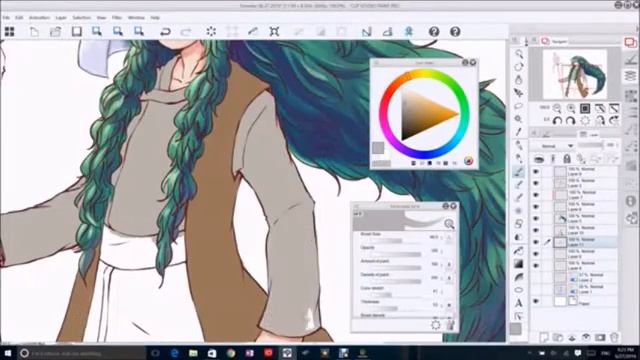Select the Gradient tool in tool palette

pyautogui.click(x=519, y=264)
